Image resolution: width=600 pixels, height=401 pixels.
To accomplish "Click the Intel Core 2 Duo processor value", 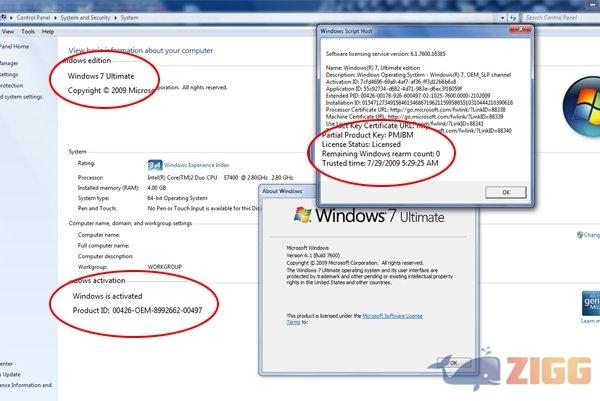I will coord(220,178).
